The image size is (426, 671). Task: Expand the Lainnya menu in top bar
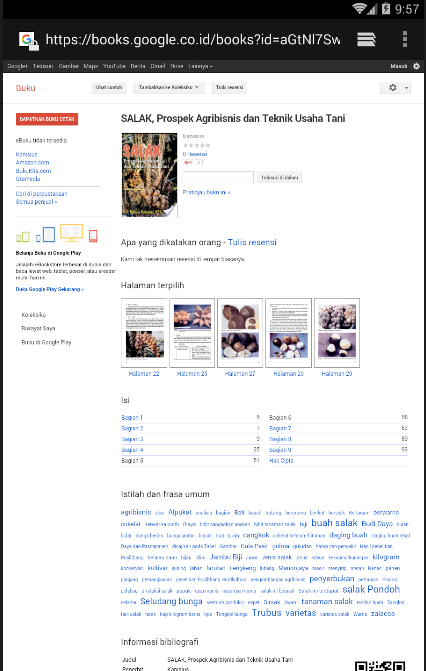coord(200,66)
